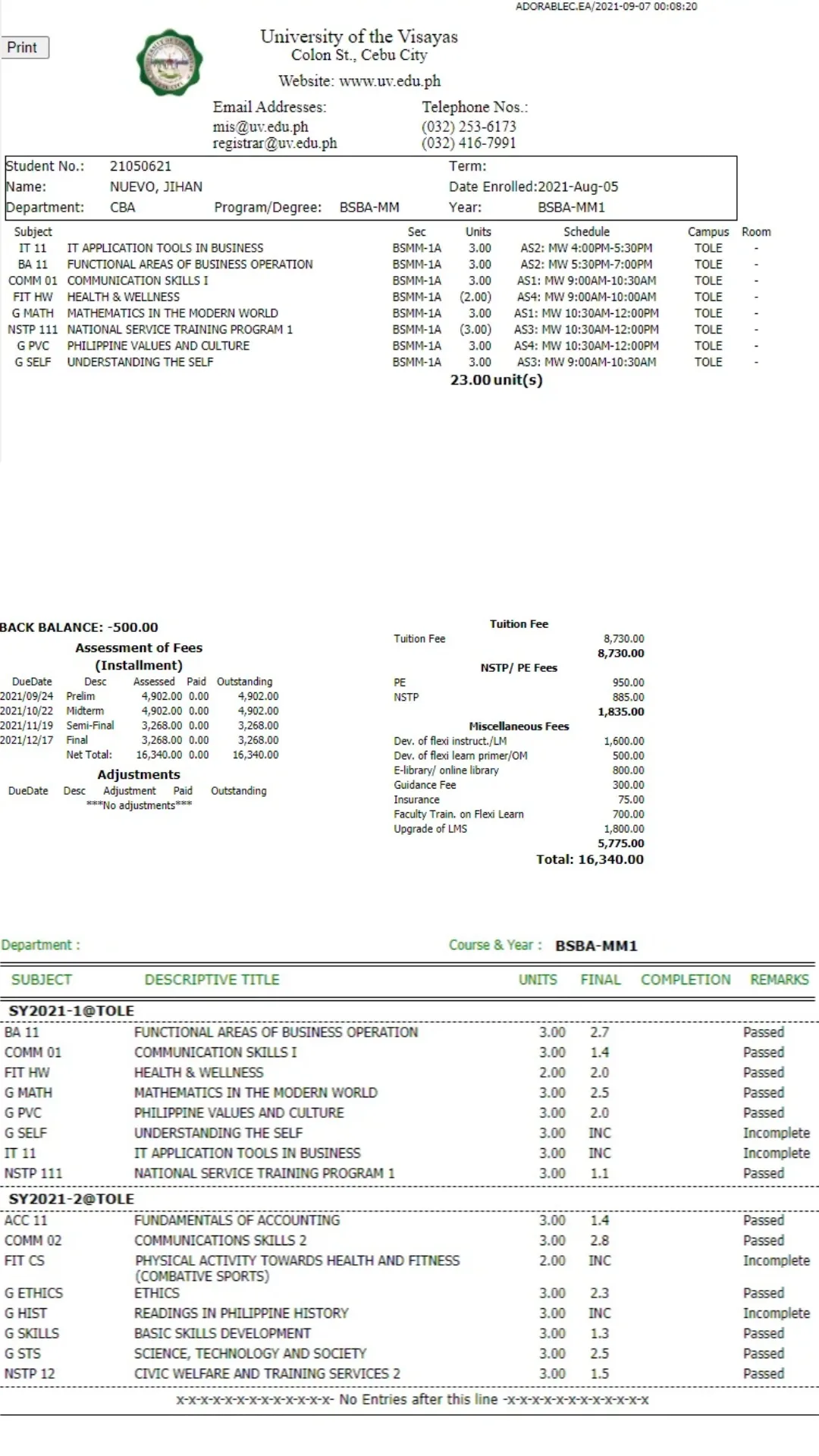The image size is (819, 1456).
Task: Click the Total: 16,340.00 fees amount
Action: 589,859
